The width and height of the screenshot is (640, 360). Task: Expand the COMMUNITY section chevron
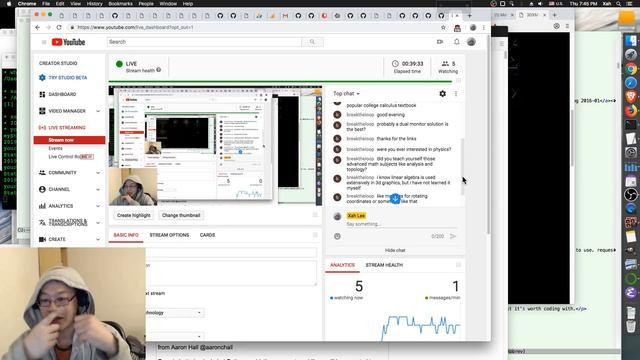(98, 173)
